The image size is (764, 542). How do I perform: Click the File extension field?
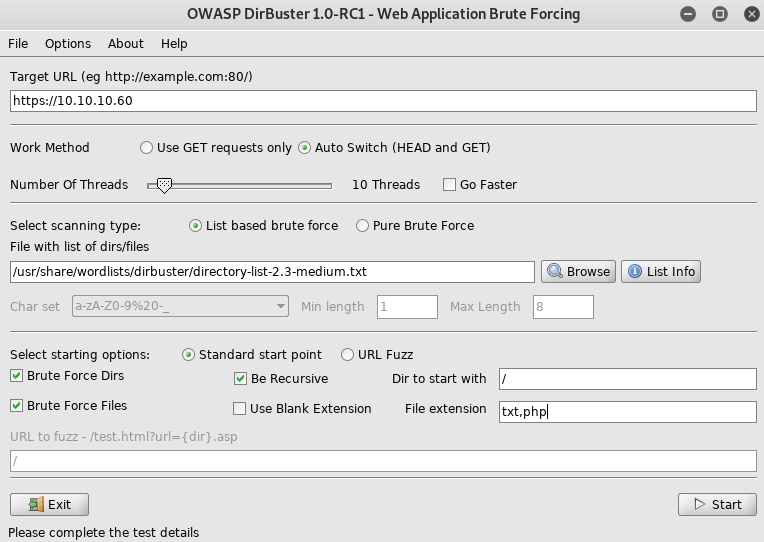tap(628, 412)
